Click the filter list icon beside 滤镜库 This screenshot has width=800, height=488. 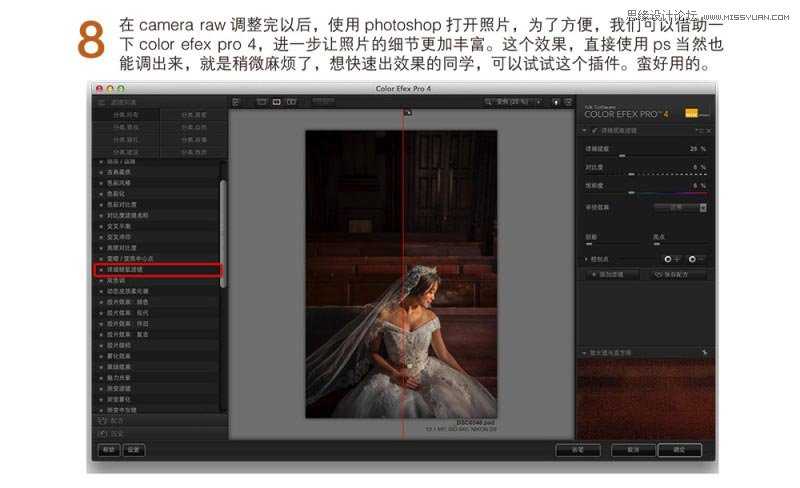coord(102,103)
